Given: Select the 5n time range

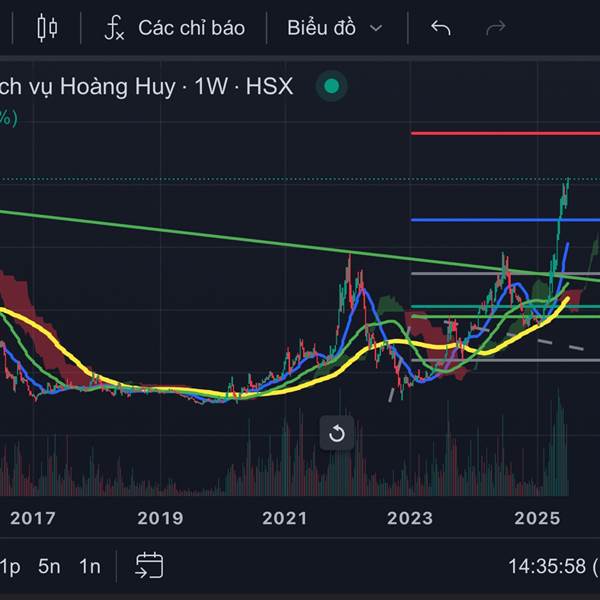Looking at the screenshot, I should (49, 566).
